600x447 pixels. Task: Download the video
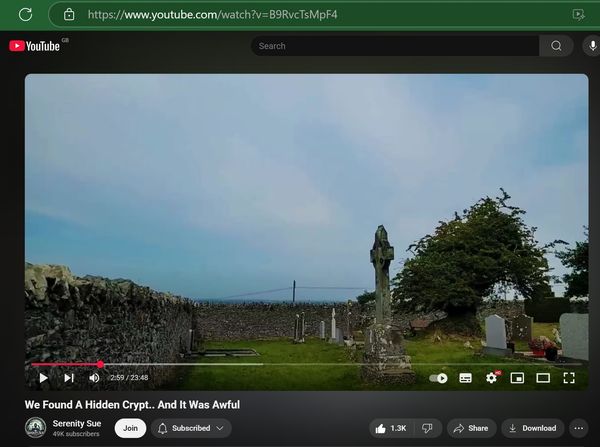click(533, 428)
